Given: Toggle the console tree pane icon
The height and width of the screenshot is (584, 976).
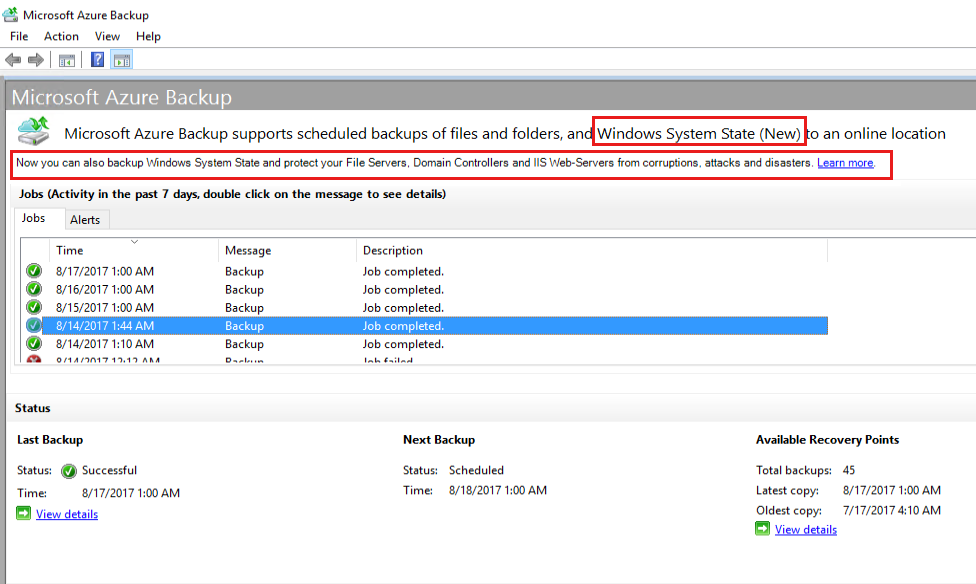Looking at the screenshot, I should coord(67,60).
